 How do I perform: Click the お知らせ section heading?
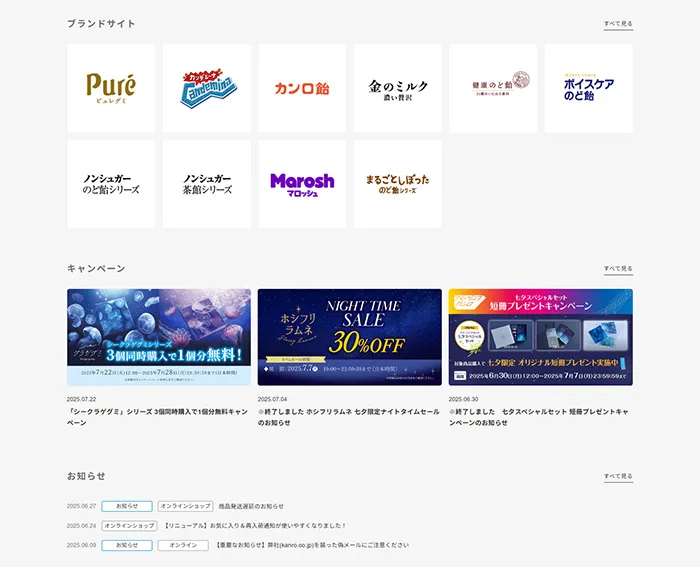[86, 476]
